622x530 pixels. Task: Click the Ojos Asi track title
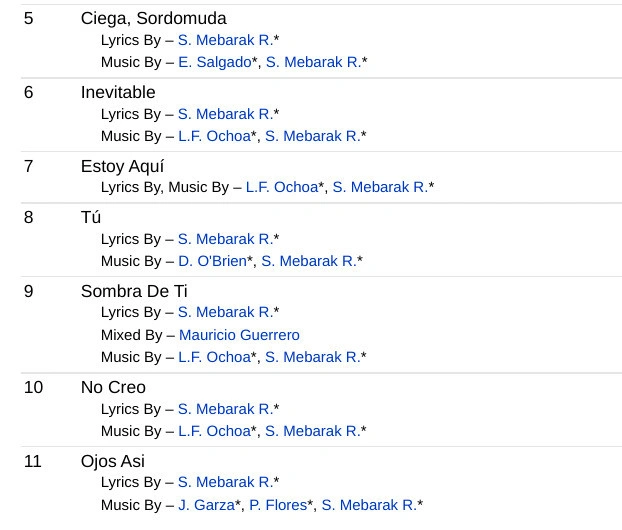tap(112, 461)
